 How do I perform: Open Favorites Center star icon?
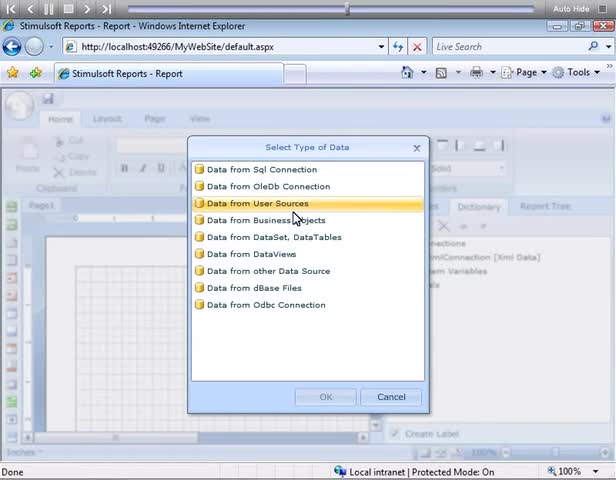click(x=13, y=73)
